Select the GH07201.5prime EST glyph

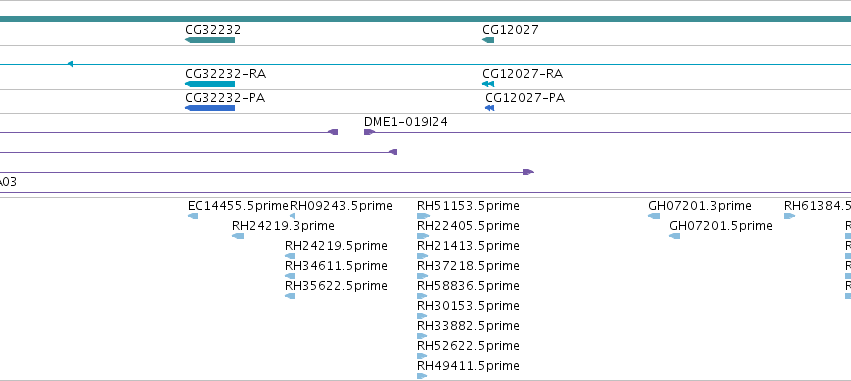(x=675, y=236)
